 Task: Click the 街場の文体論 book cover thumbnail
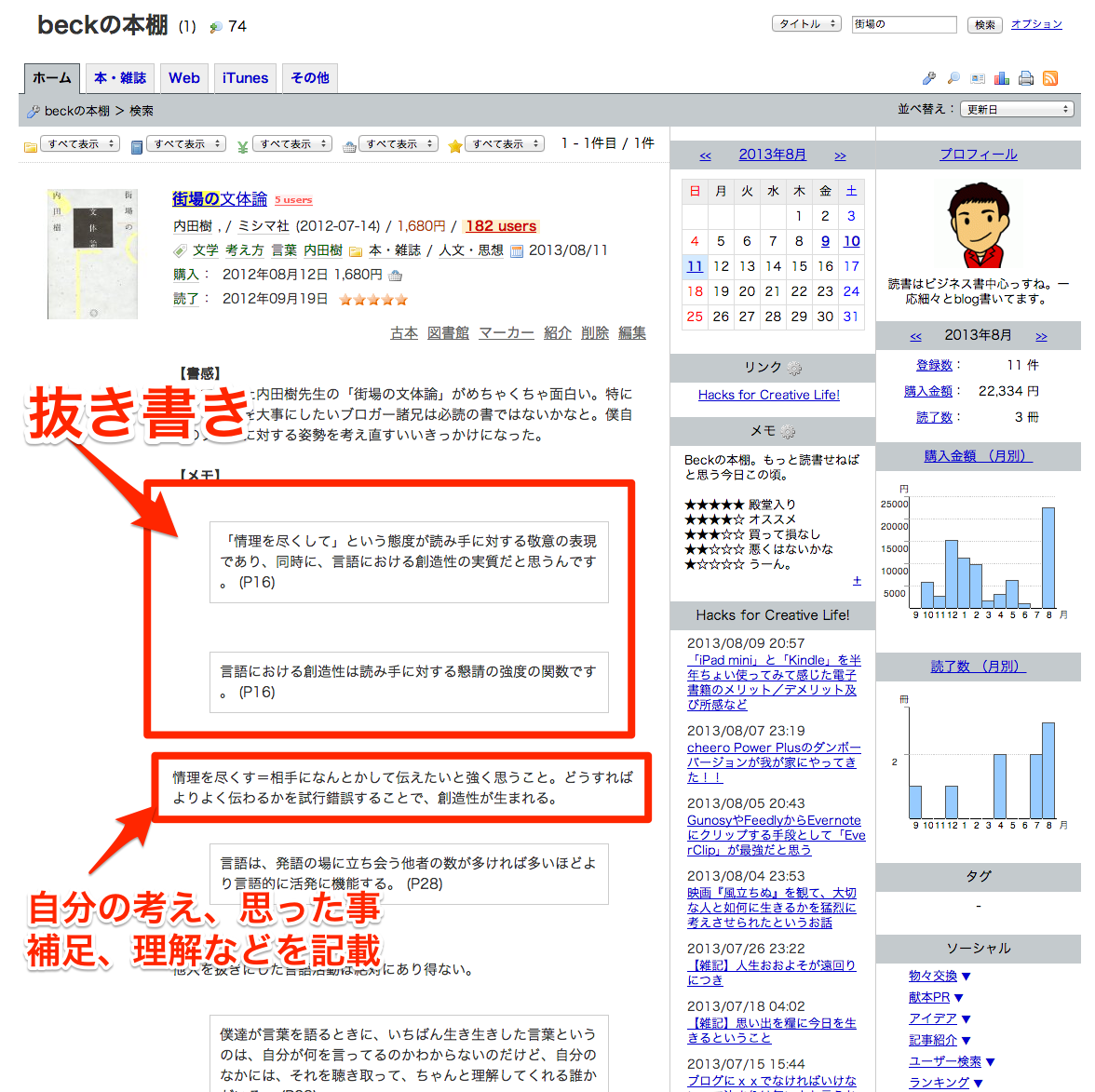click(x=92, y=254)
